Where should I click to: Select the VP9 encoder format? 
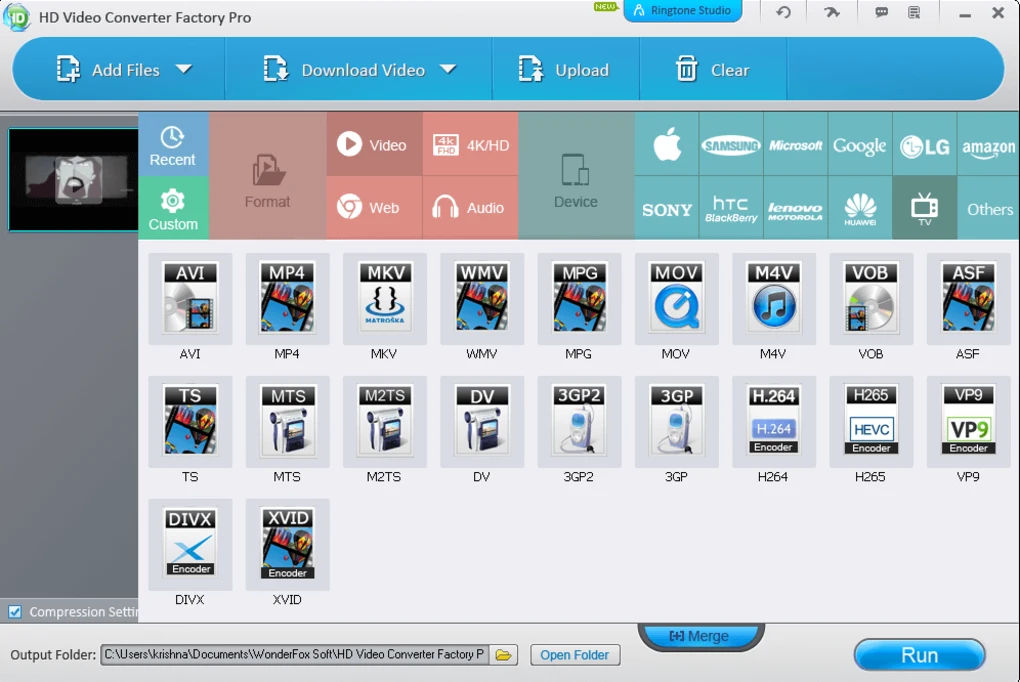click(968, 421)
